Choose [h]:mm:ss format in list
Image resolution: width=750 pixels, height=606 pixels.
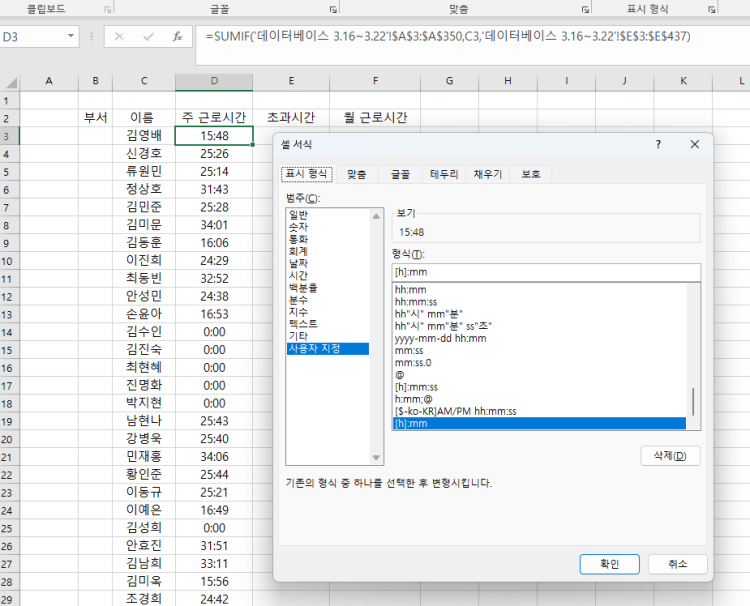[x=540, y=387]
